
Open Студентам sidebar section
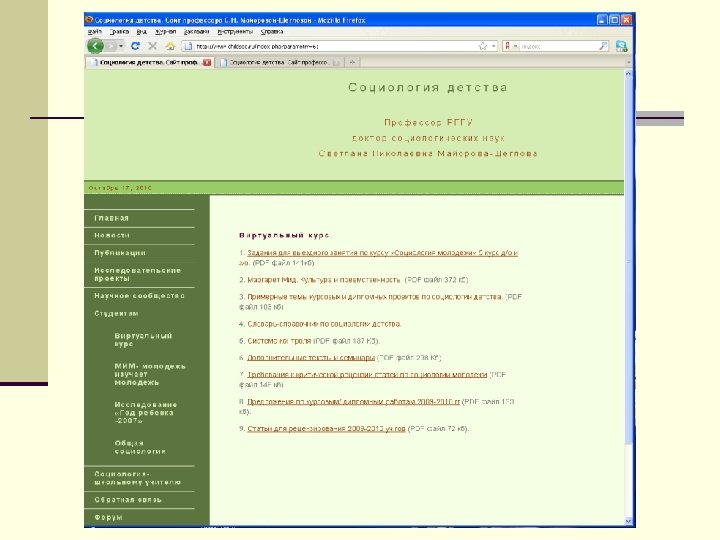[116, 313]
